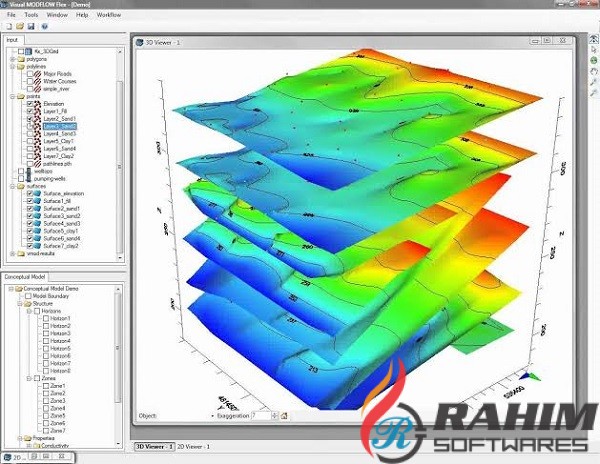The width and height of the screenshot is (600, 464).
Task: Open the Help menu
Action: pyautogui.click(x=82, y=15)
